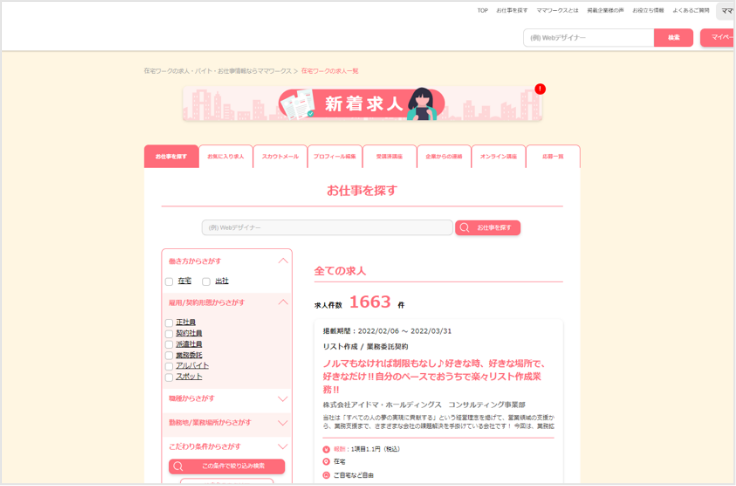Expand the 職種からさがす section

(x=283, y=399)
